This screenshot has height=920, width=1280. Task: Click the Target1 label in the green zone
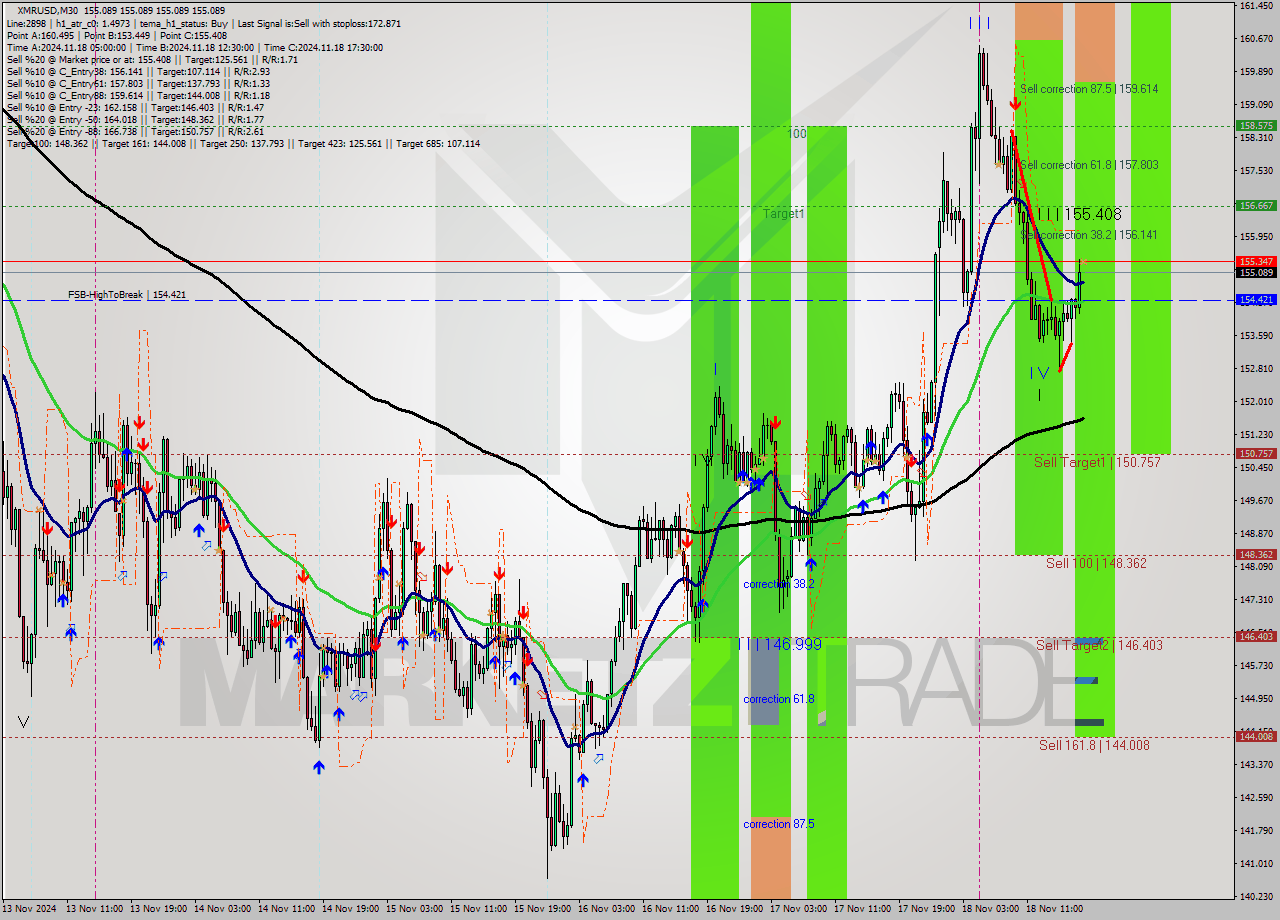[783, 214]
